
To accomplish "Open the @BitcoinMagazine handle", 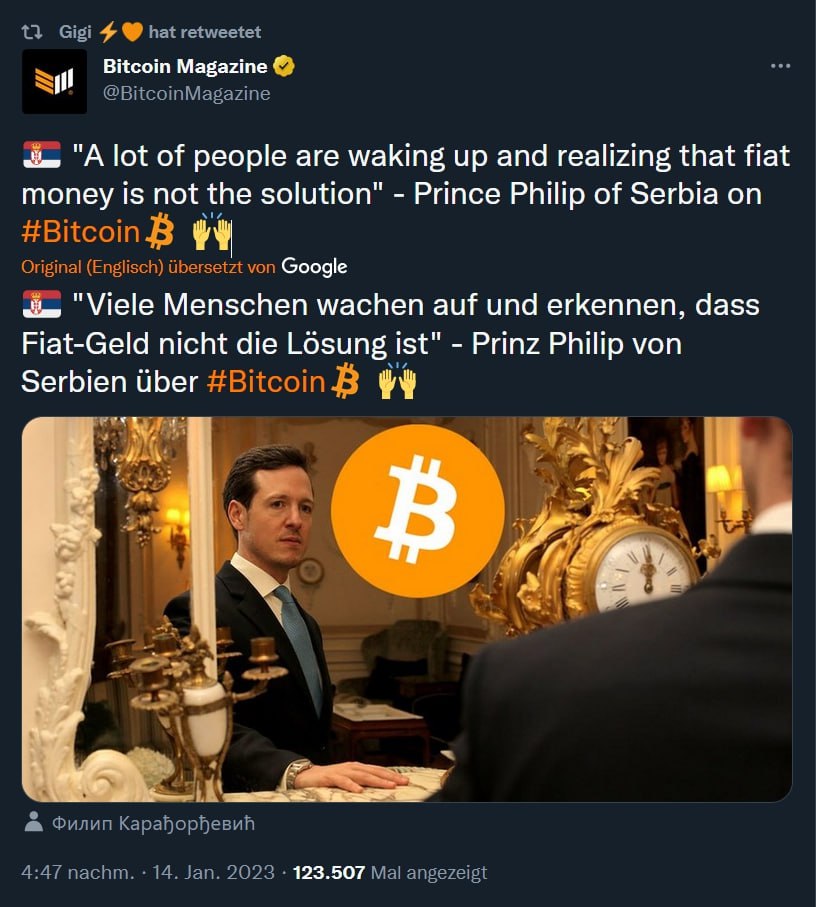I will [186, 93].
